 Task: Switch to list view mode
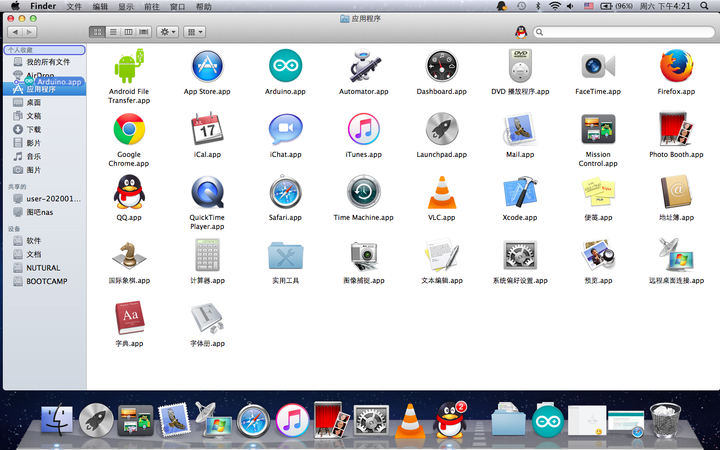pyautogui.click(x=113, y=32)
